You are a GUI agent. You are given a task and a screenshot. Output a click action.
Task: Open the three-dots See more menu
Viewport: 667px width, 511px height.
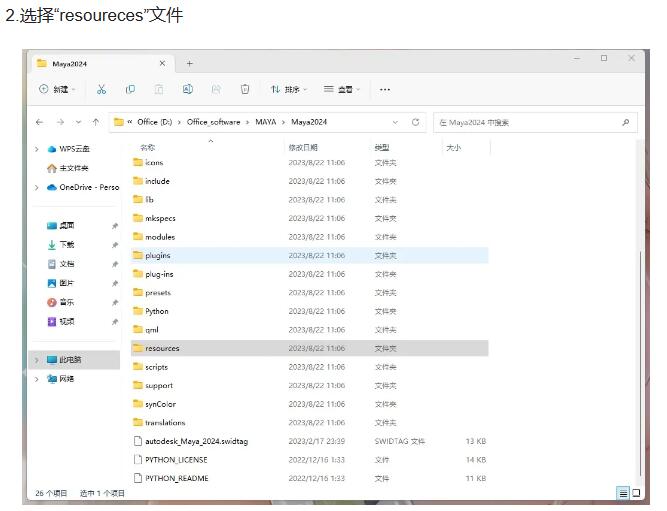(x=385, y=90)
